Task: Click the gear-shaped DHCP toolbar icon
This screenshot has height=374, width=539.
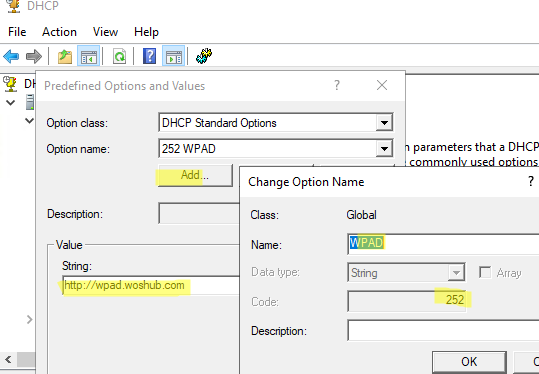Action: click(x=204, y=56)
